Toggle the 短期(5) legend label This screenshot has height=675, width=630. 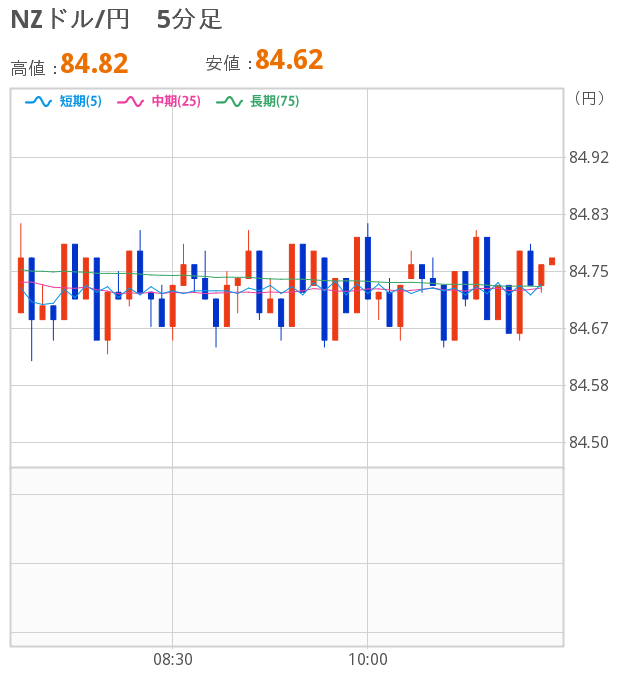80,101
